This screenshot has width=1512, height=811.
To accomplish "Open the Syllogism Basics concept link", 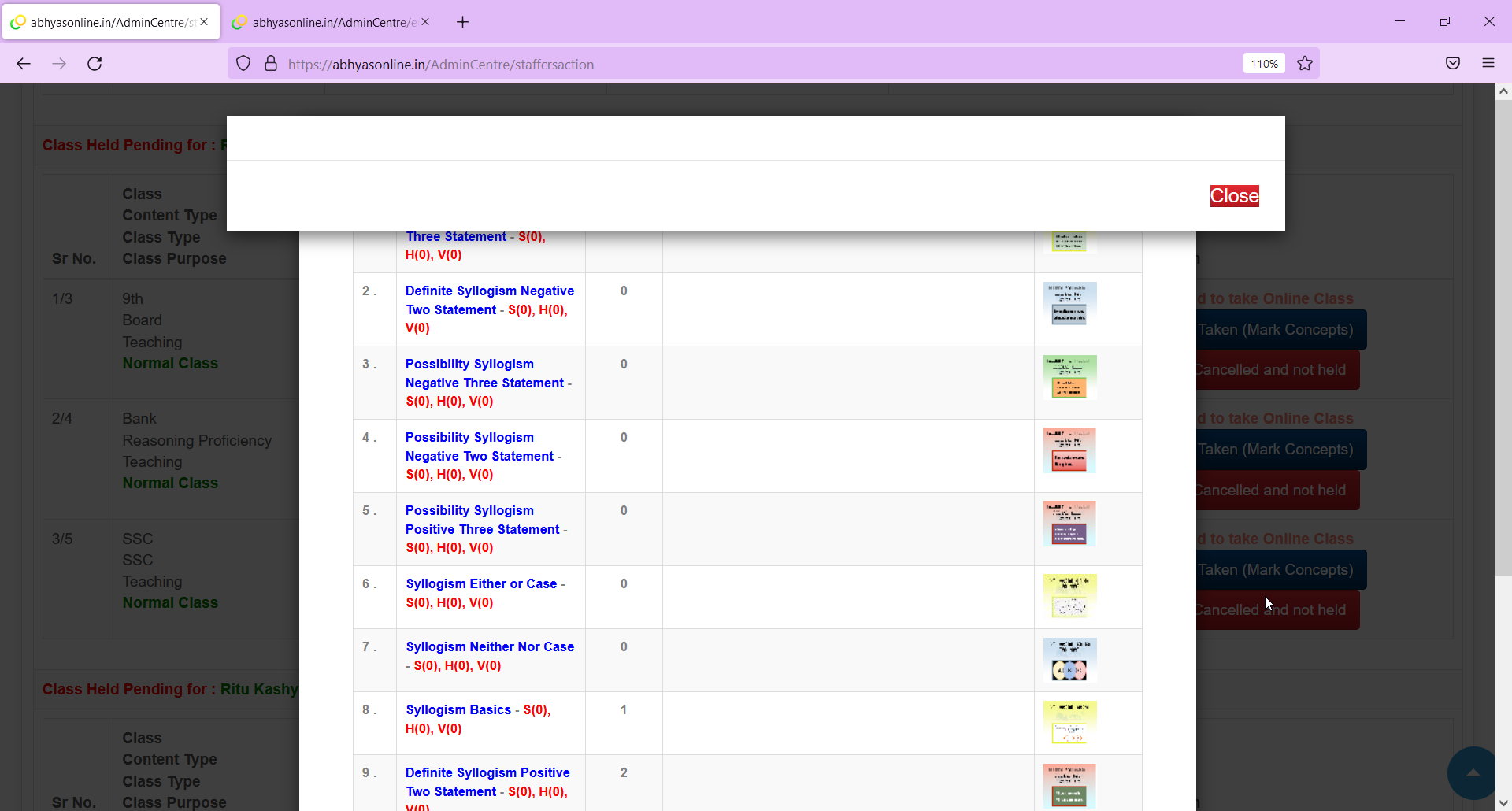I will [458, 709].
